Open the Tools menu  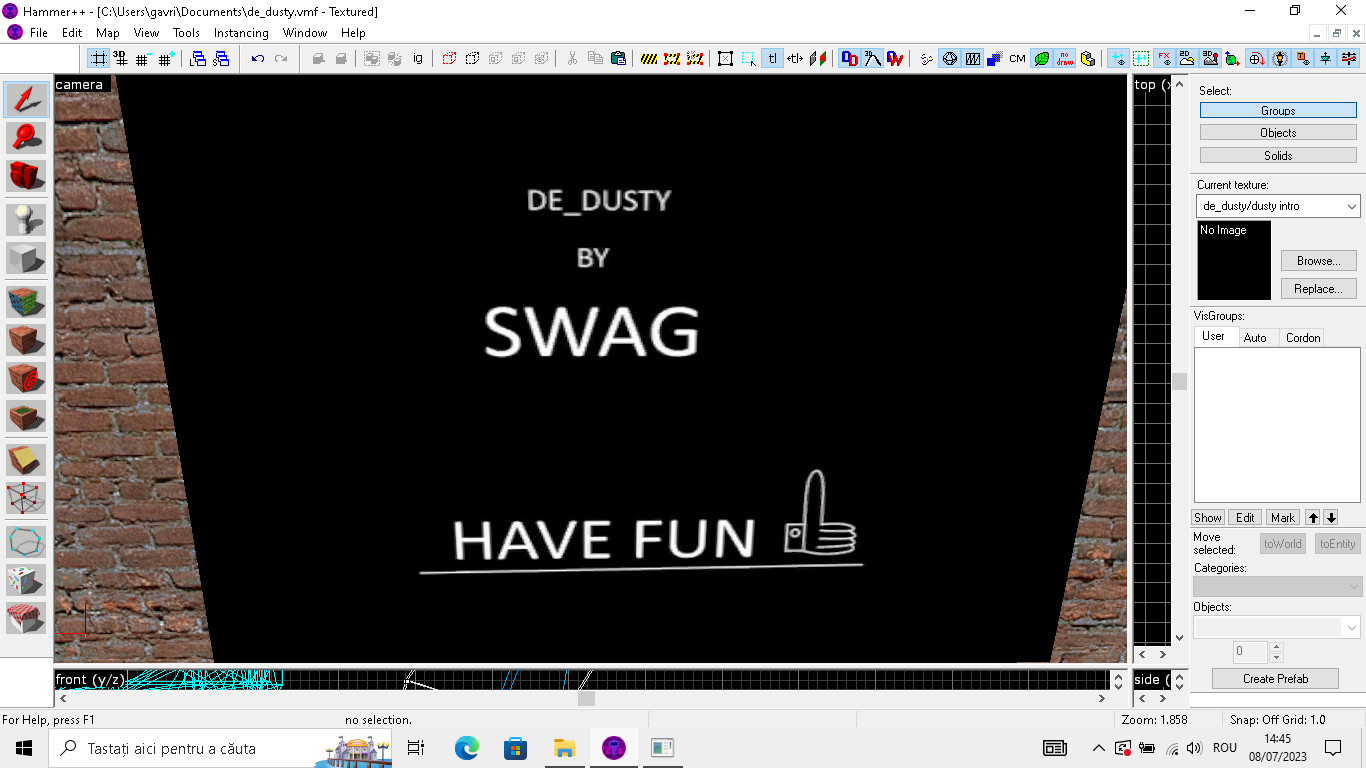tap(186, 33)
